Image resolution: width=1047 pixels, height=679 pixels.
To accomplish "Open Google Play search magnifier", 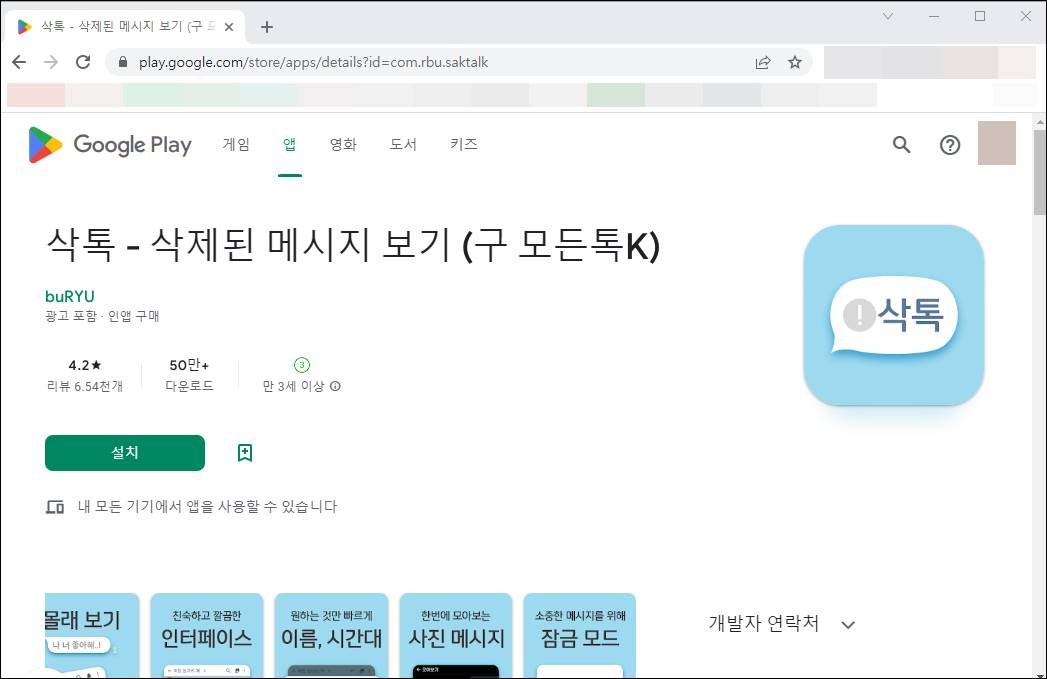I will (x=901, y=144).
